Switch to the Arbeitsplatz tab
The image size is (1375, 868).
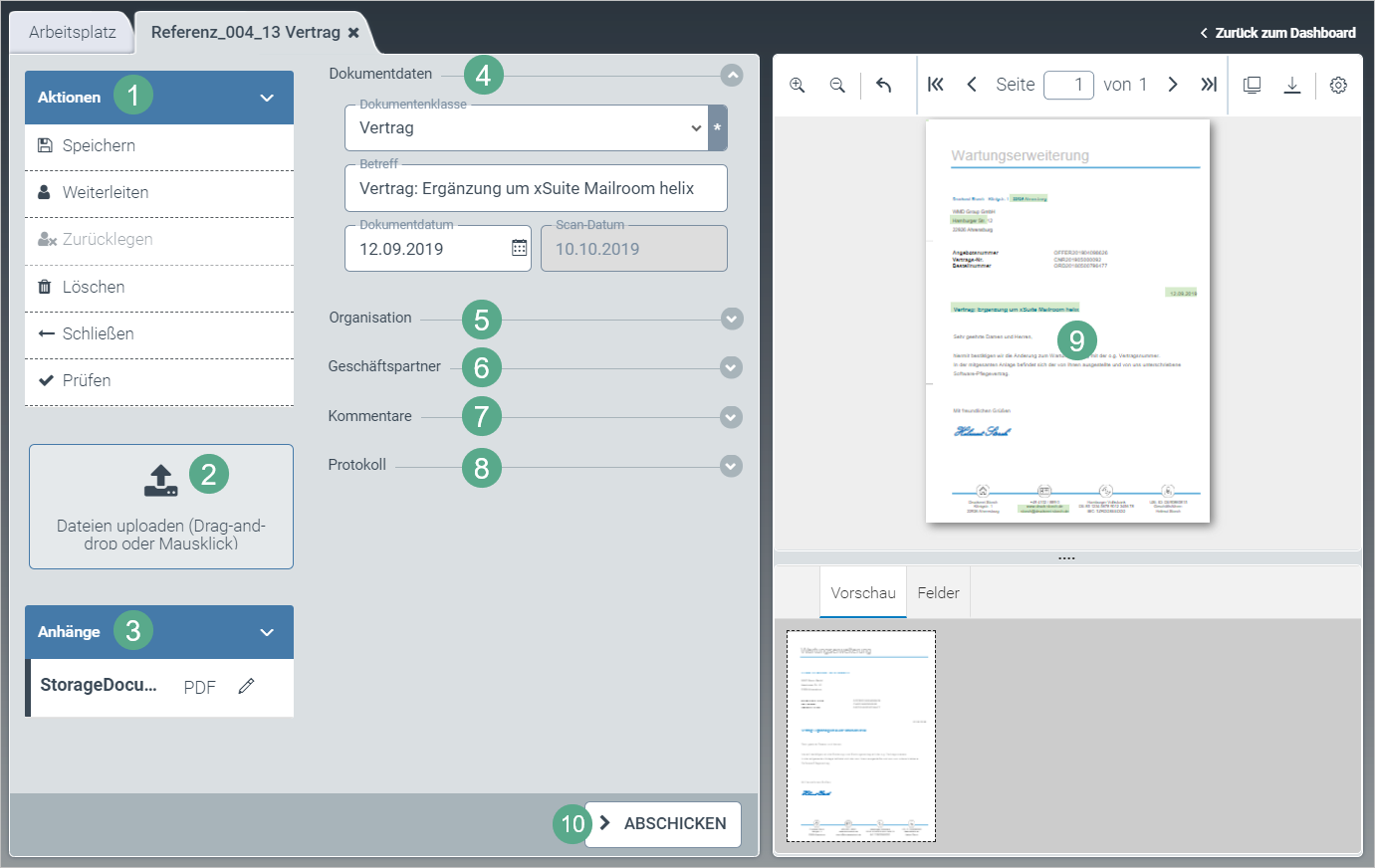(x=72, y=32)
